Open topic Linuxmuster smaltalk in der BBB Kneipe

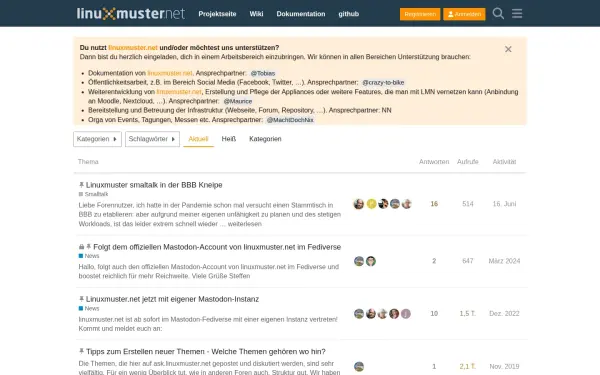click(x=154, y=185)
